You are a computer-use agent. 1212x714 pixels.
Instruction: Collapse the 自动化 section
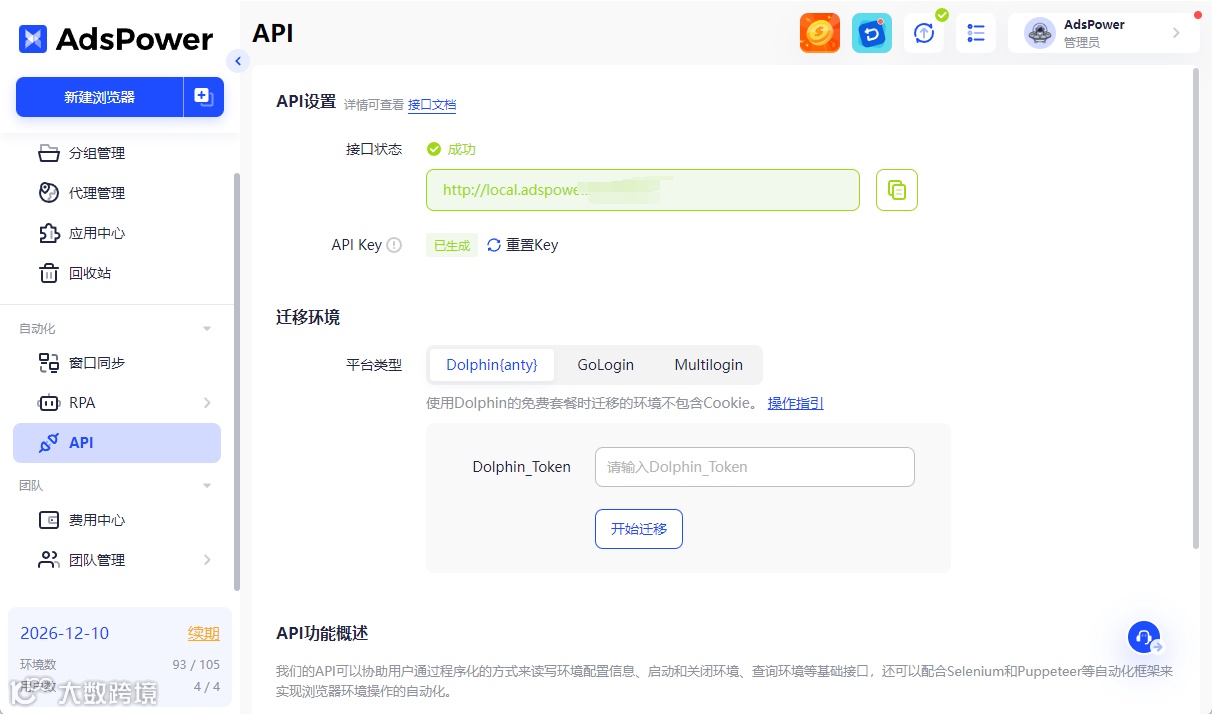click(x=207, y=329)
